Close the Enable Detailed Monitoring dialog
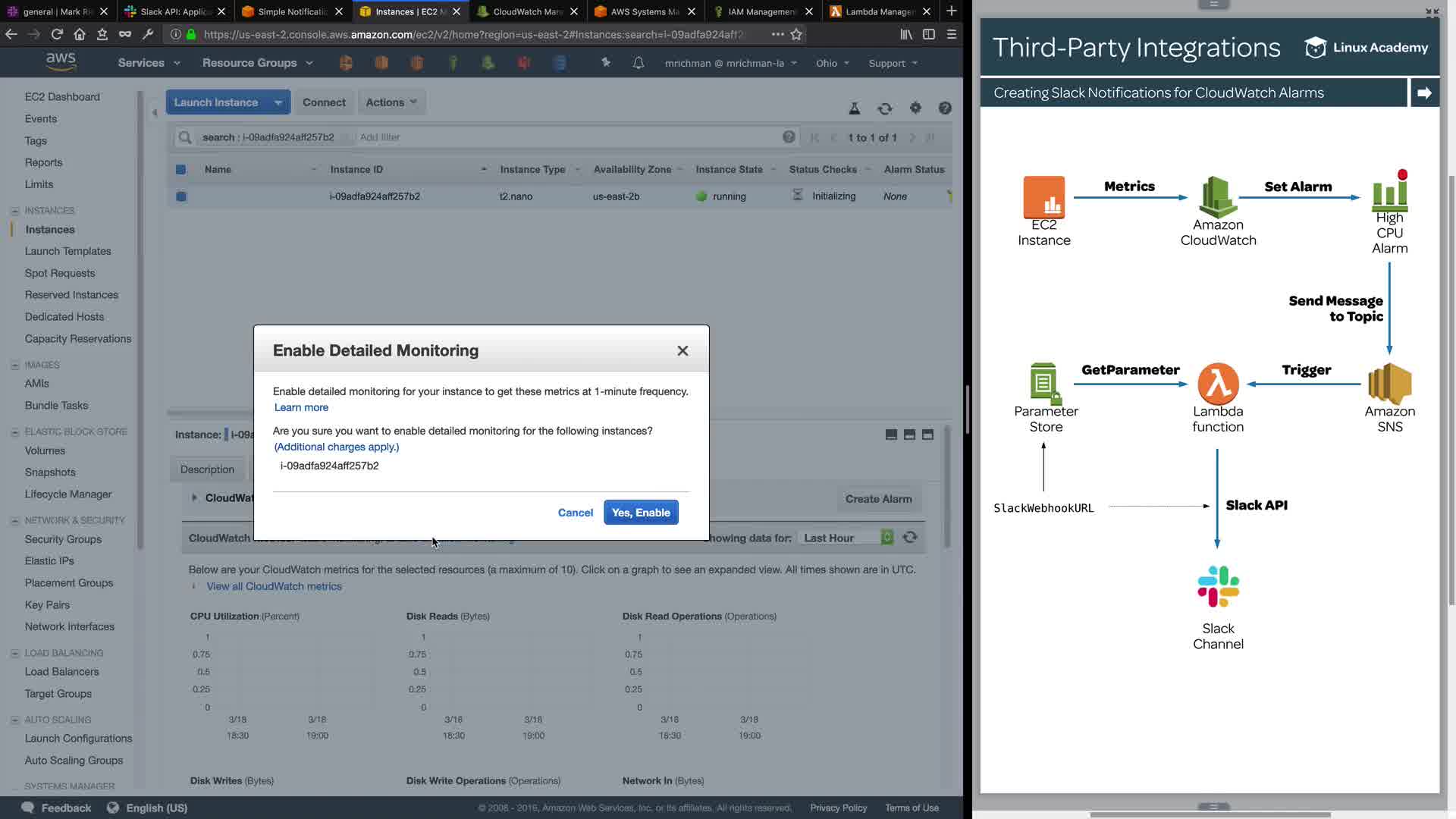Screen dimensions: 1456x819 click(682, 350)
